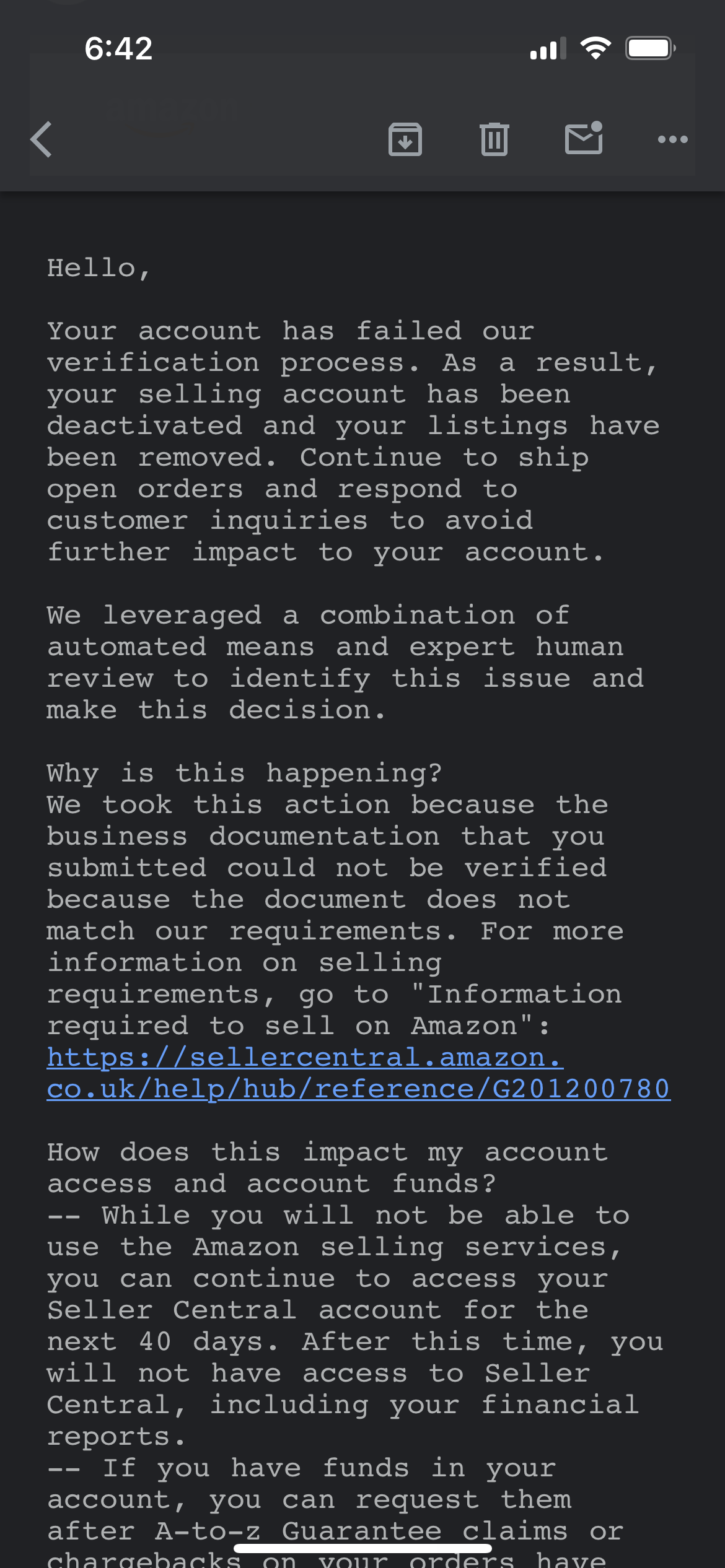Tap the cellular signal bars icon
This screenshot has width=725, height=1568.
click(x=548, y=48)
